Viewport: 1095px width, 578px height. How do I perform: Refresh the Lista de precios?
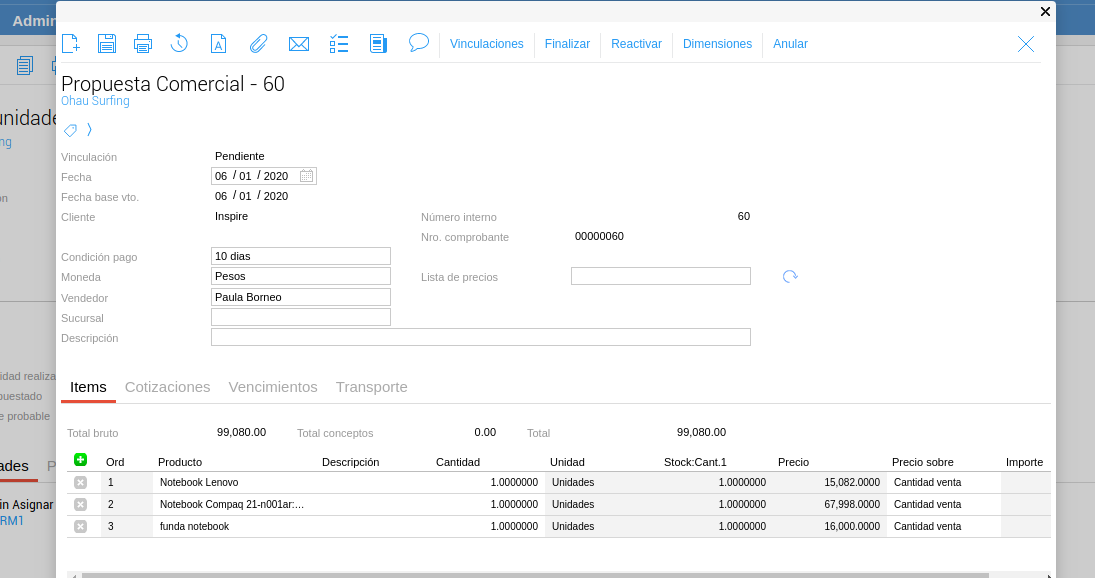[790, 277]
